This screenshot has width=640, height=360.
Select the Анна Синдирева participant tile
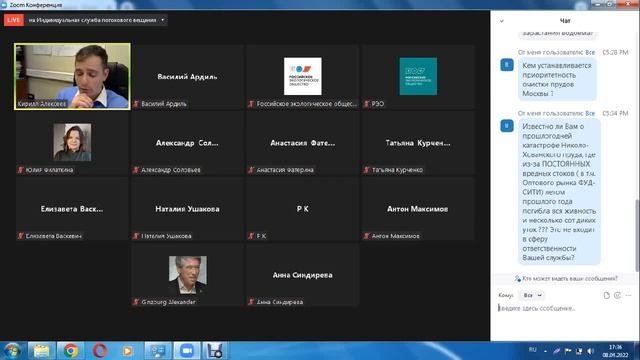point(302,275)
